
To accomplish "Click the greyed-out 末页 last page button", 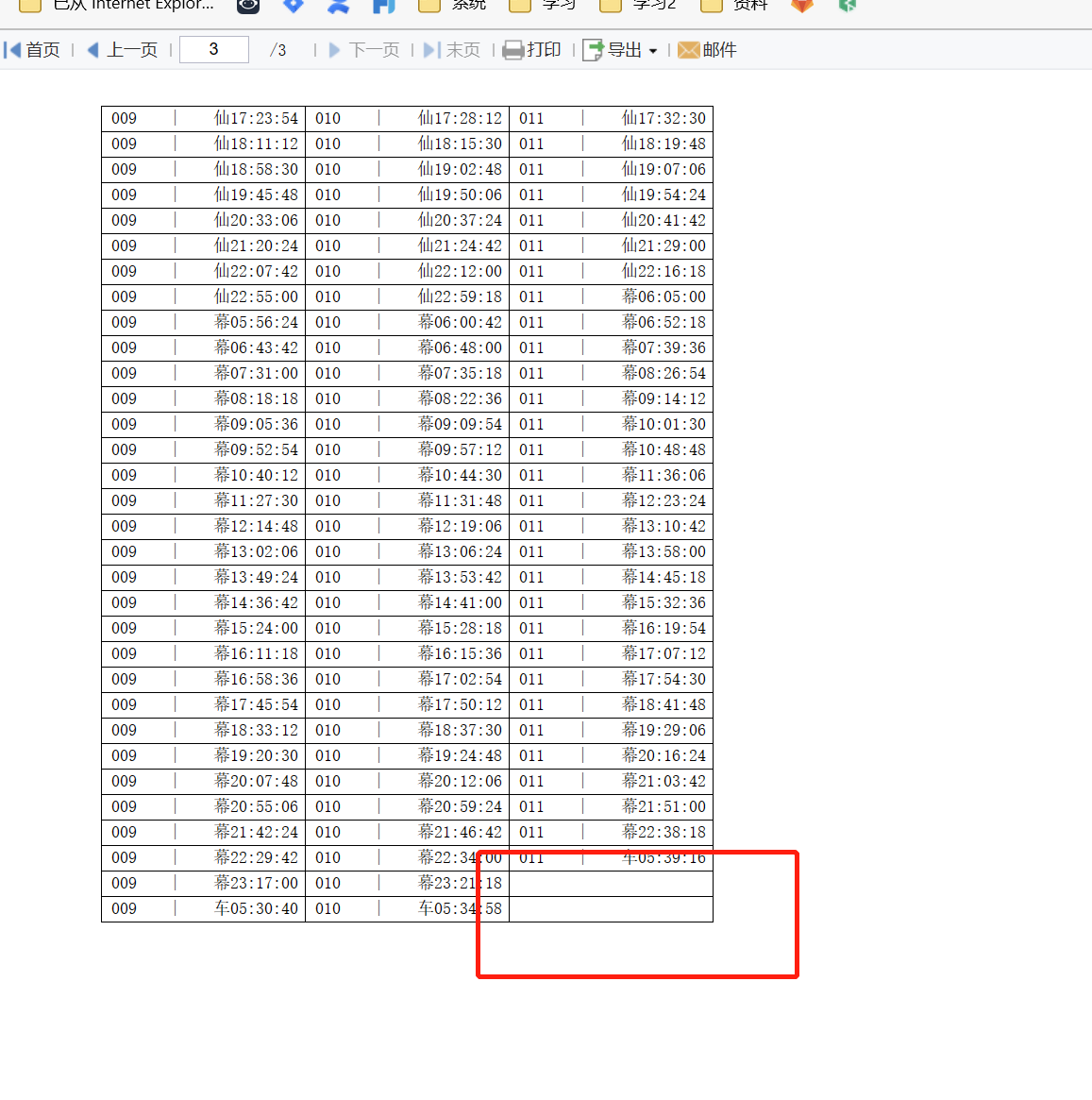I will click(452, 50).
